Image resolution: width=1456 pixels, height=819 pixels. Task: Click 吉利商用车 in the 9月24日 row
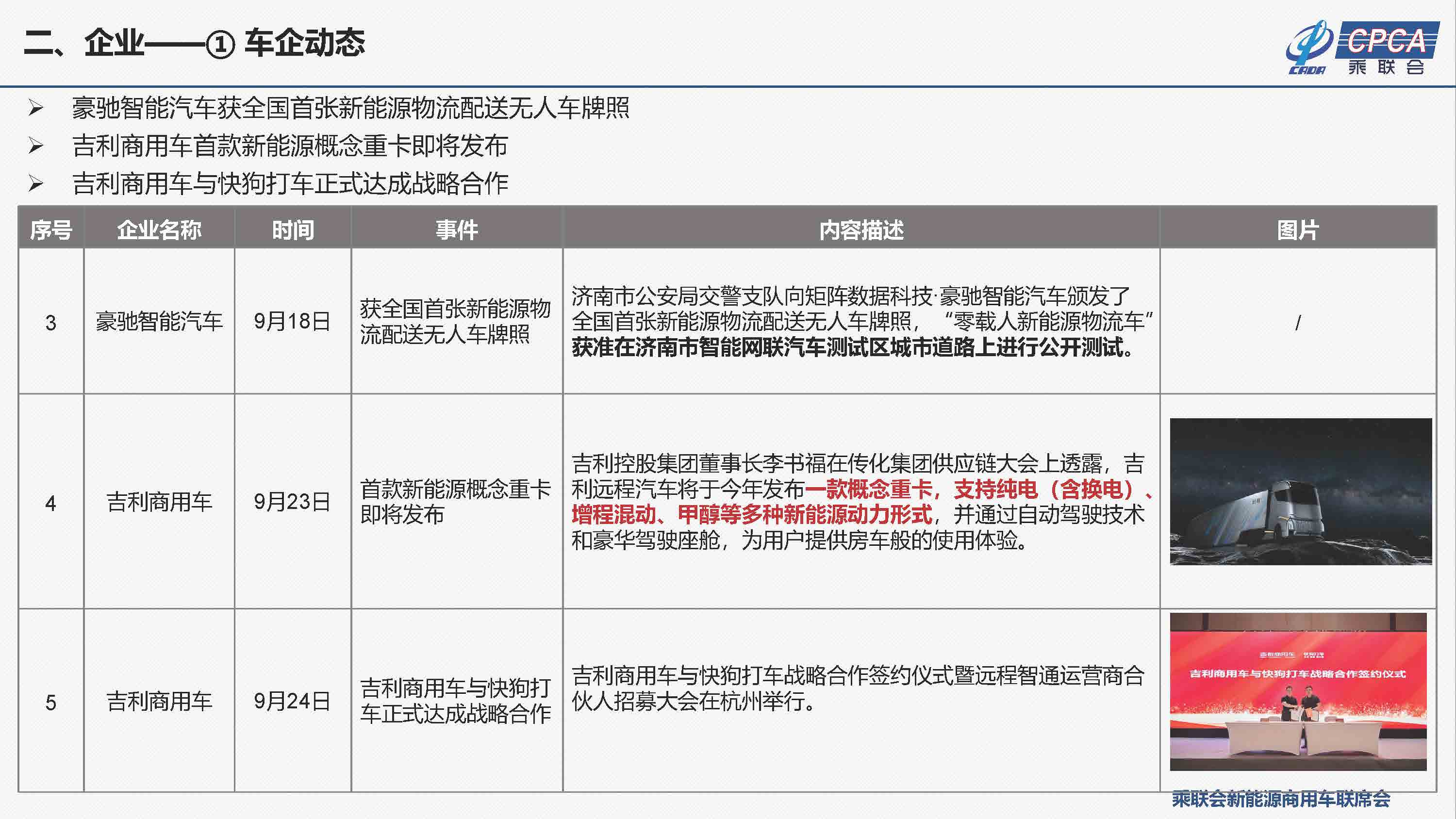pyautogui.click(x=159, y=701)
